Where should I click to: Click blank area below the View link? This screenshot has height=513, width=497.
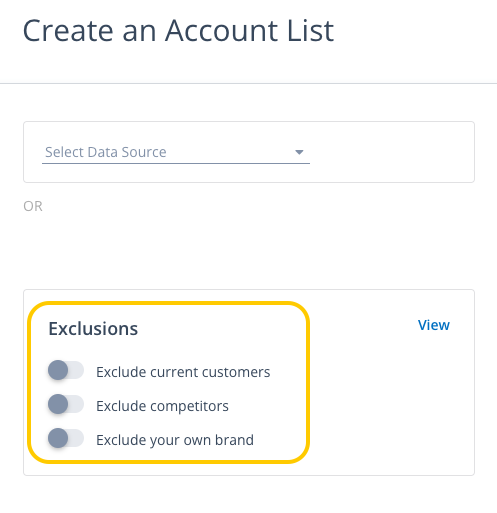[433, 400]
